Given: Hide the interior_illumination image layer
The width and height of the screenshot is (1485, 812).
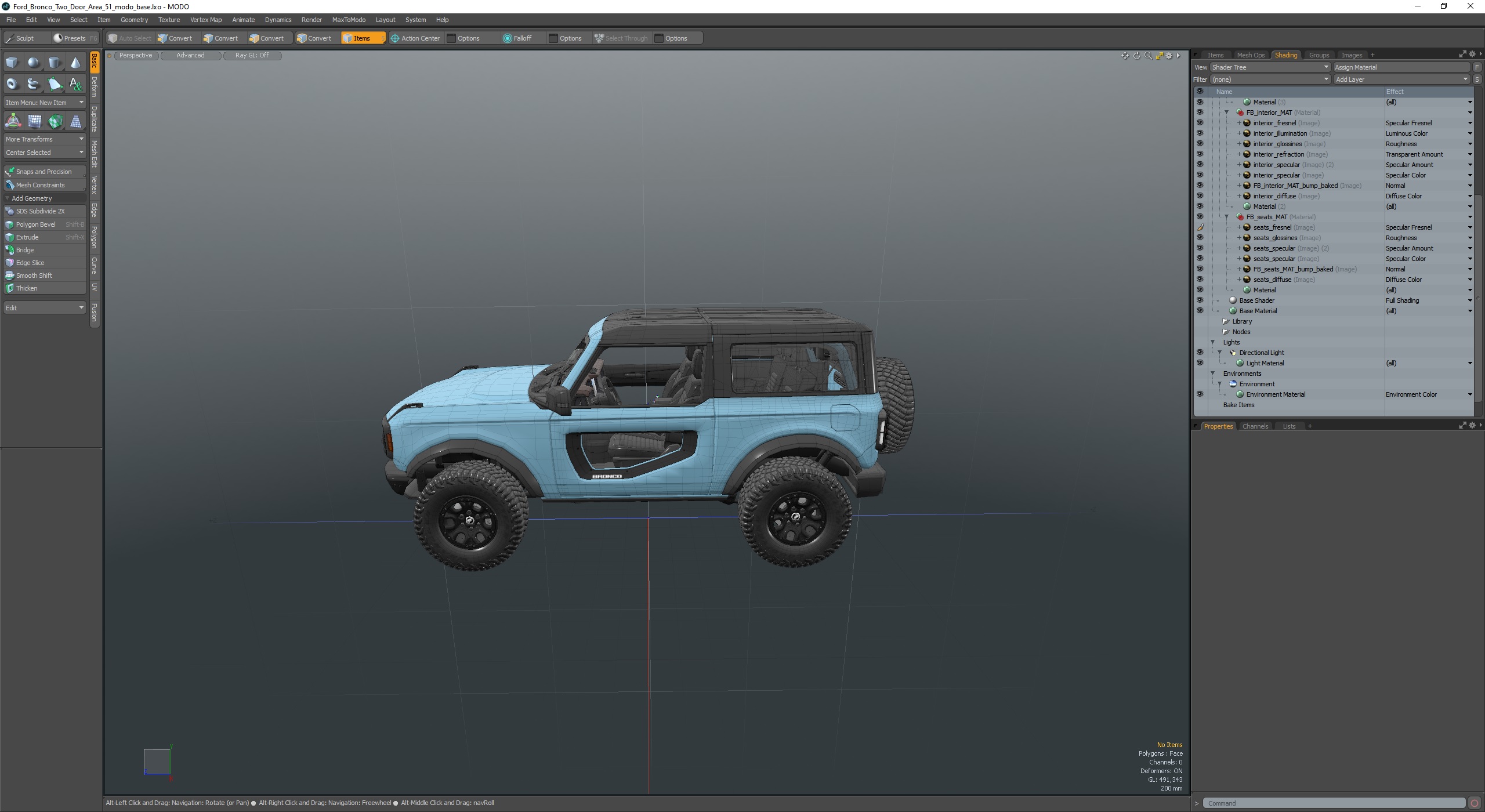Looking at the screenshot, I should coord(1200,133).
